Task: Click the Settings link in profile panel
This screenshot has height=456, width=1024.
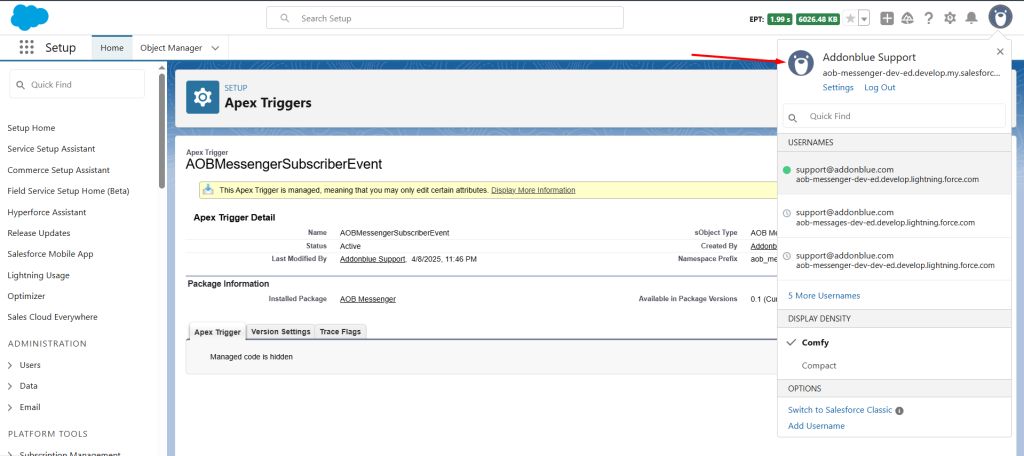Action: [x=838, y=88]
